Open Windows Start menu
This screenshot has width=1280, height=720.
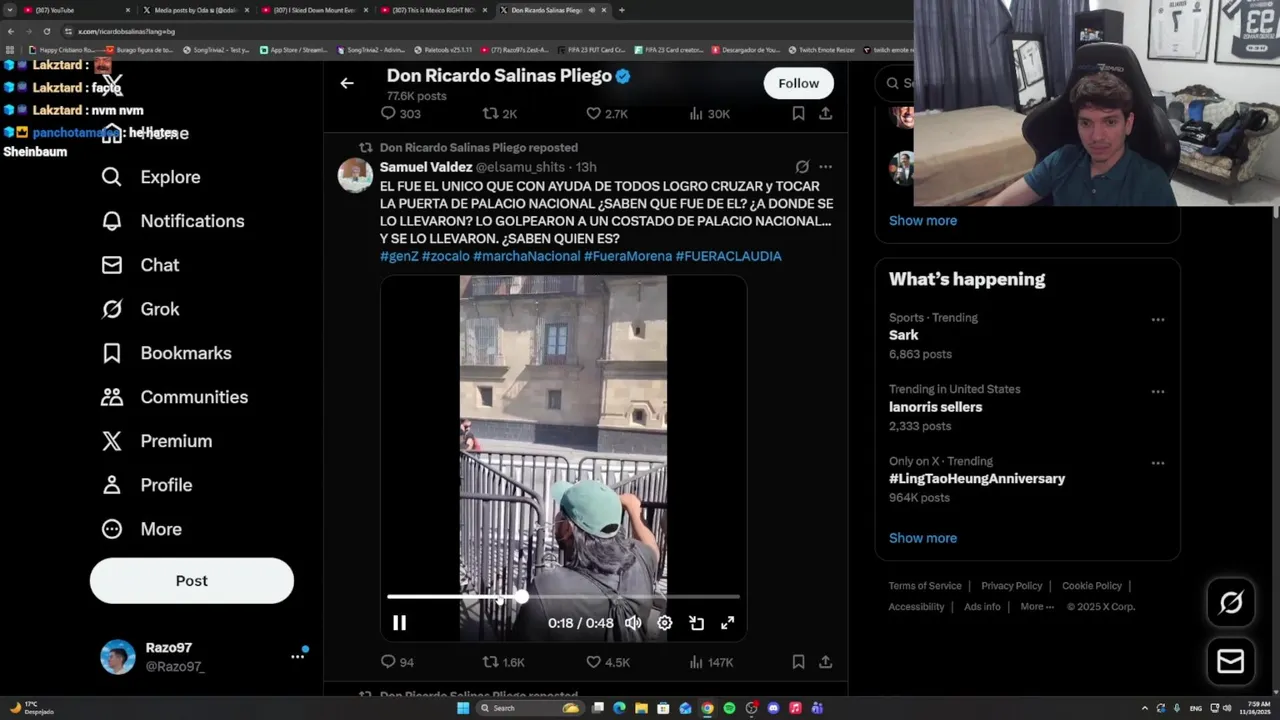click(463, 708)
